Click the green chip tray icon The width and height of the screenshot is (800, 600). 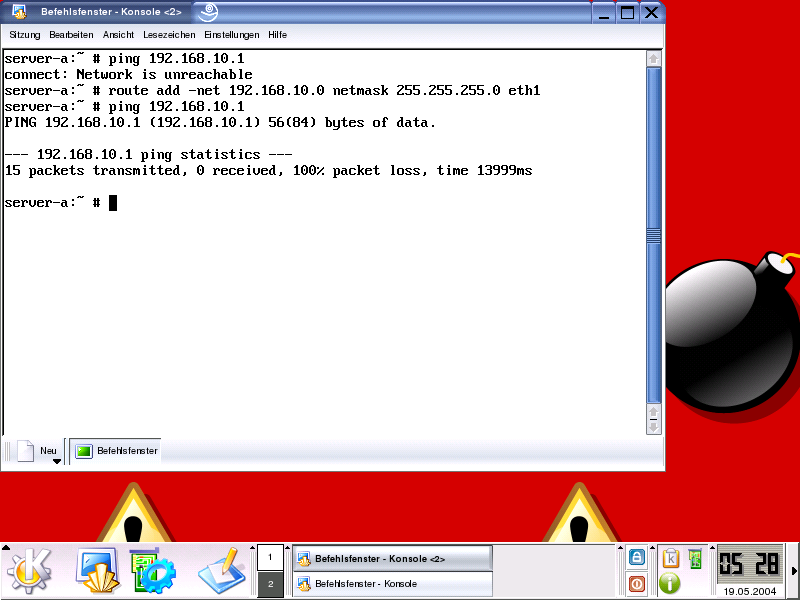(x=695, y=558)
